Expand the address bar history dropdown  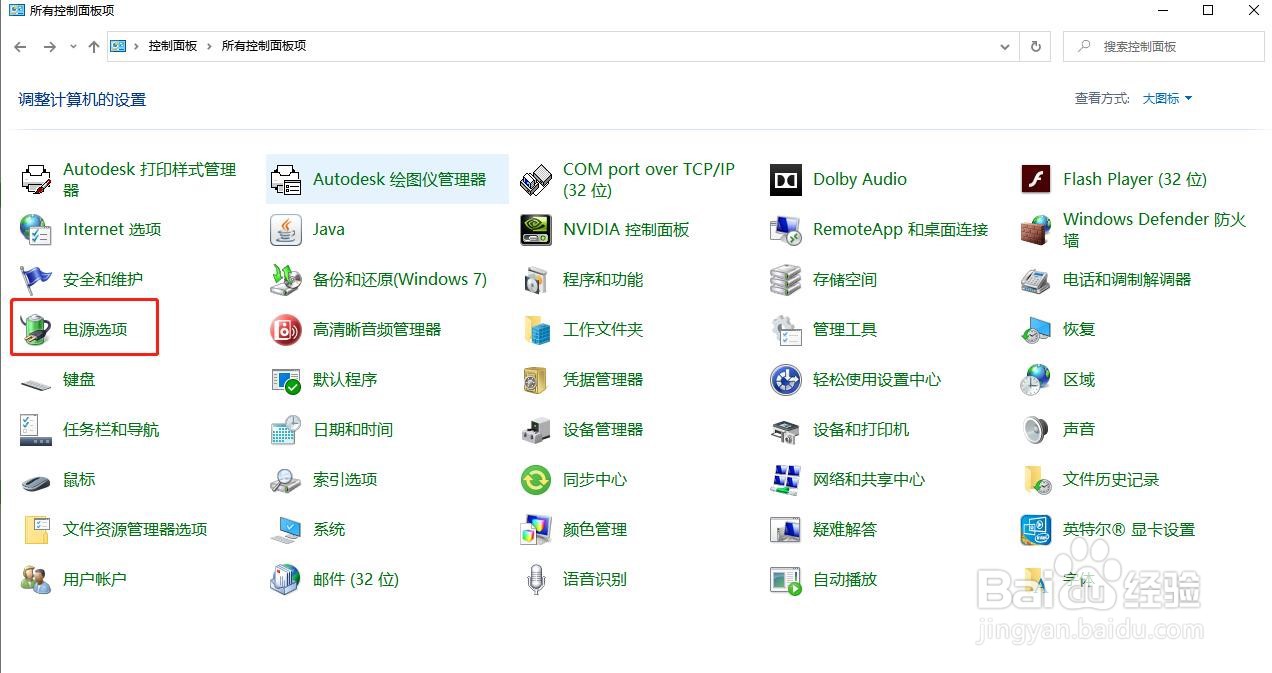[x=1005, y=46]
